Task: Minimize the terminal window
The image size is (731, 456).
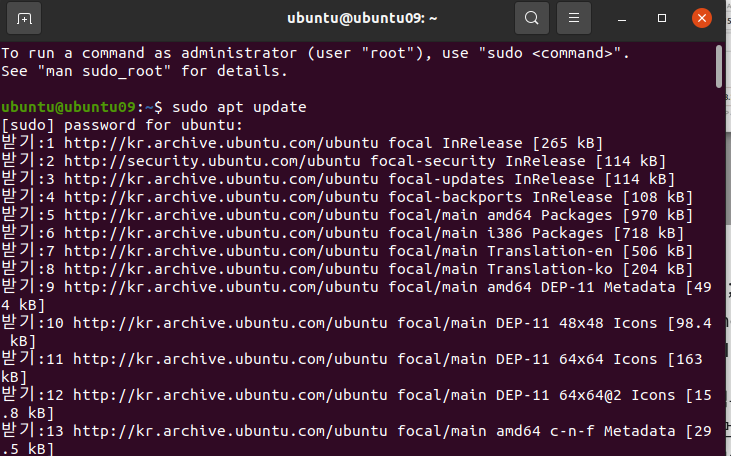Action: (x=621, y=19)
